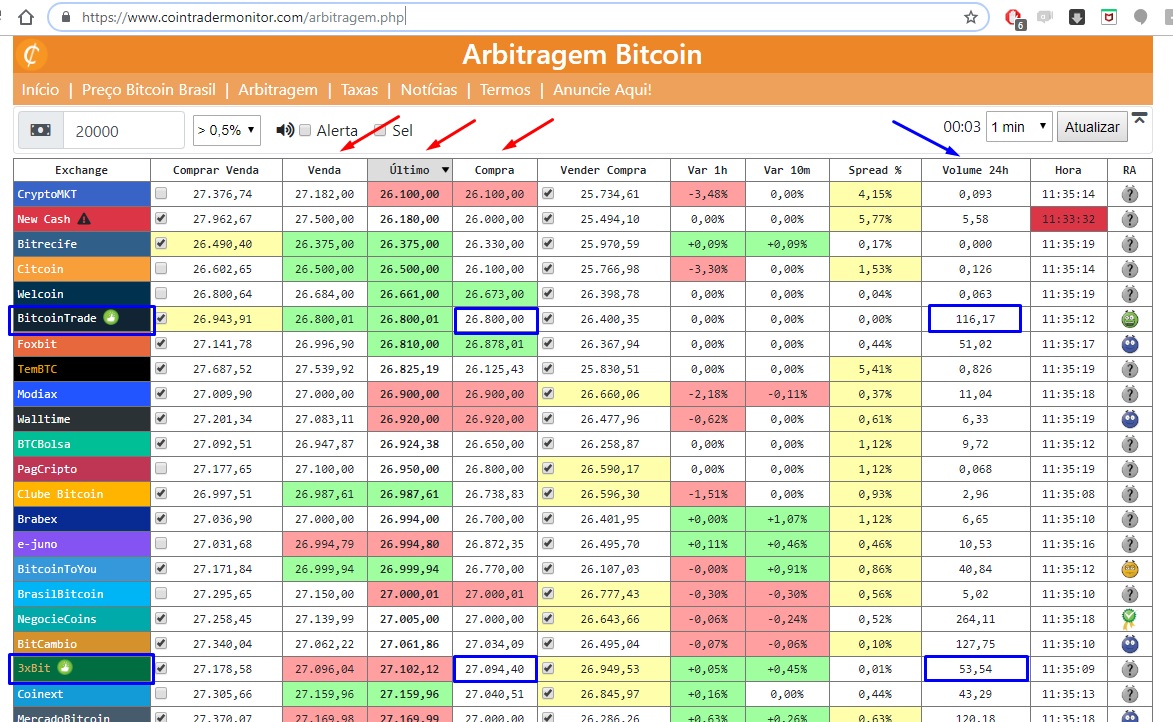Click the green RA face icon for BitcoinTrade
1173x722 pixels.
(x=1130, y=319)
